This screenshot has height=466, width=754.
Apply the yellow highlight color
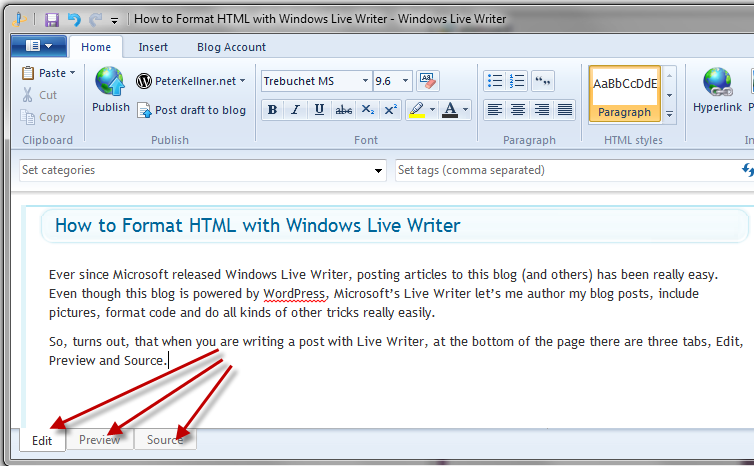[x=417, y=110]
